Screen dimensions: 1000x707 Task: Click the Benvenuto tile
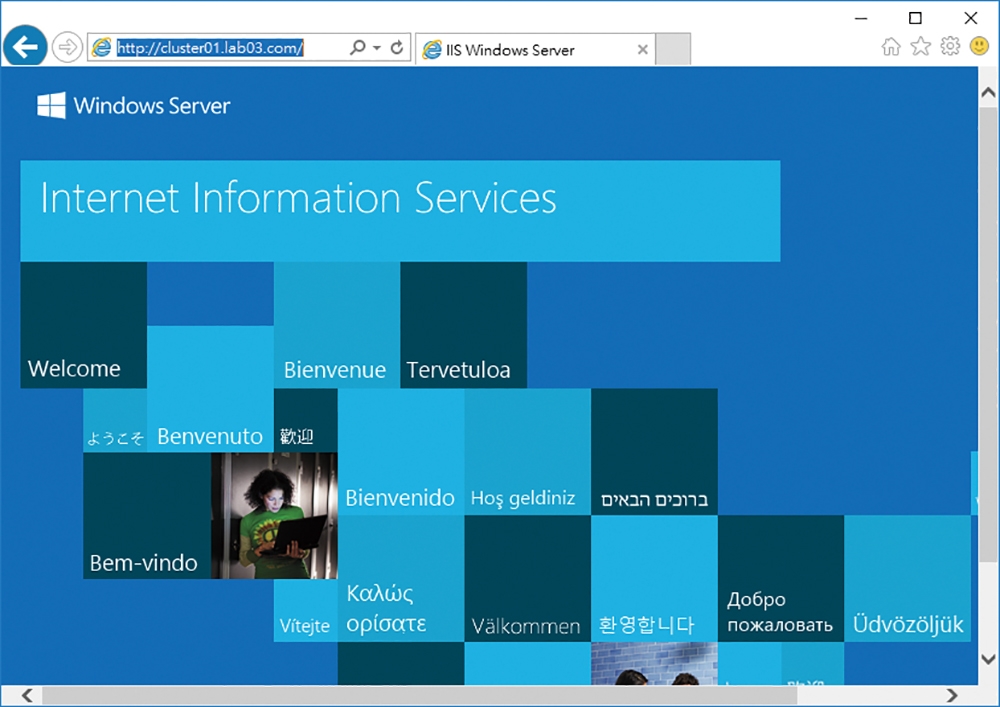210,389
